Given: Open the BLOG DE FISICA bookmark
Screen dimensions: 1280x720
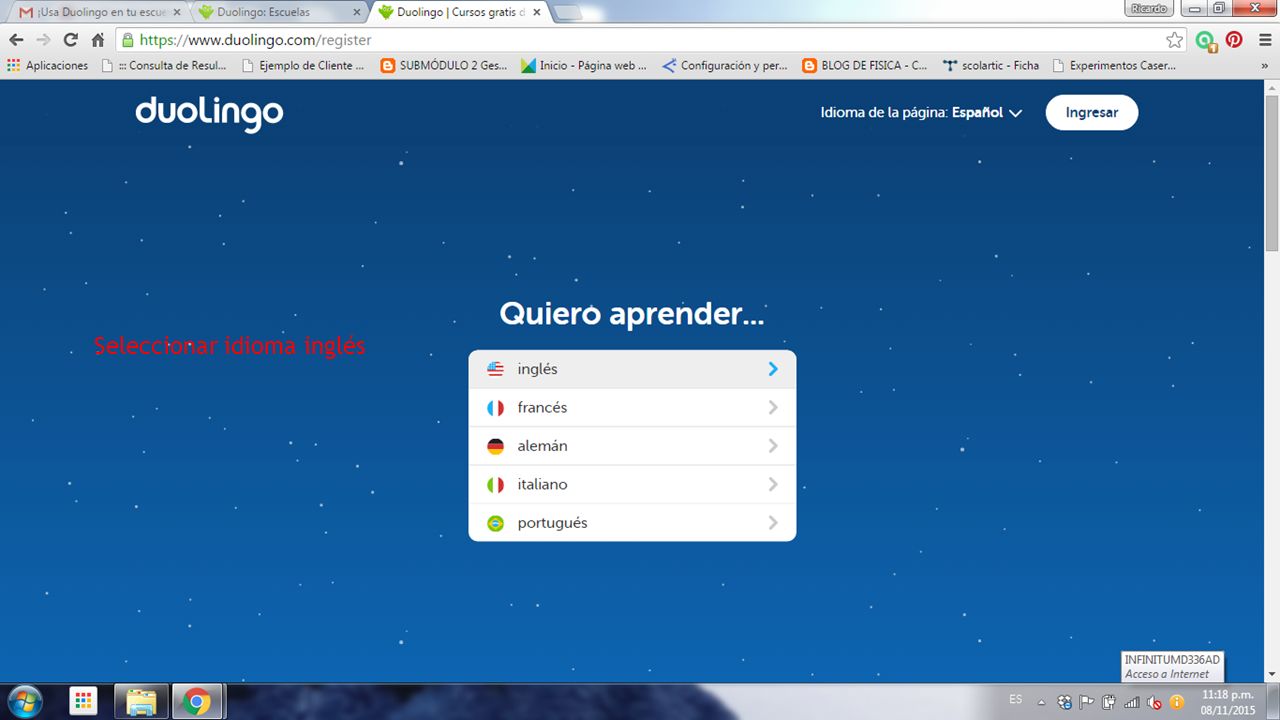Looking at the screenshot, I should pyautogui.click(x=865, y=65).
